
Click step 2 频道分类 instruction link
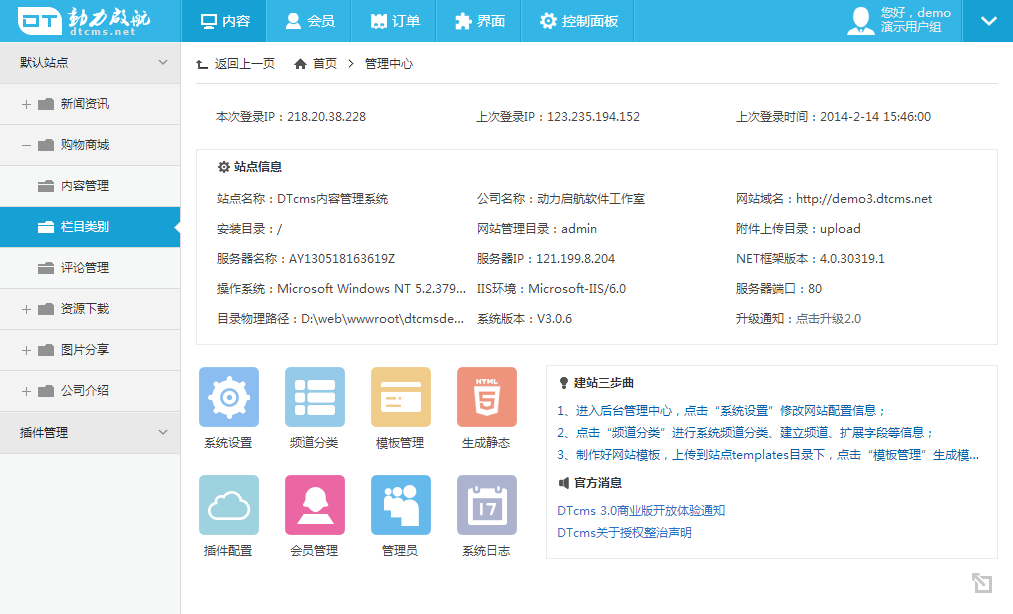(x=746, y=432)
